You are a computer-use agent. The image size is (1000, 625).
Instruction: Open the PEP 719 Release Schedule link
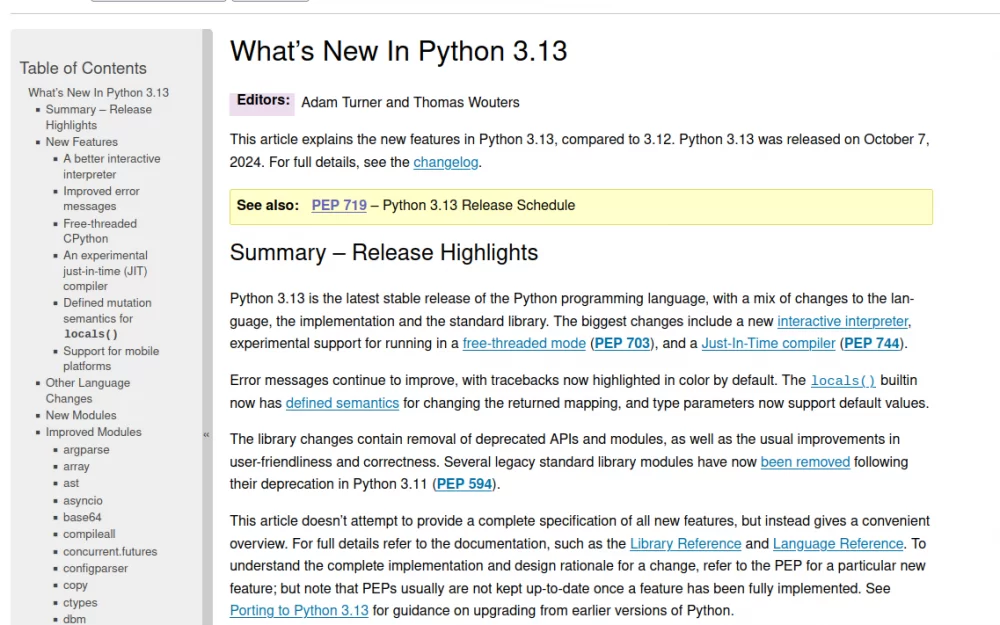tap(339, 205)
